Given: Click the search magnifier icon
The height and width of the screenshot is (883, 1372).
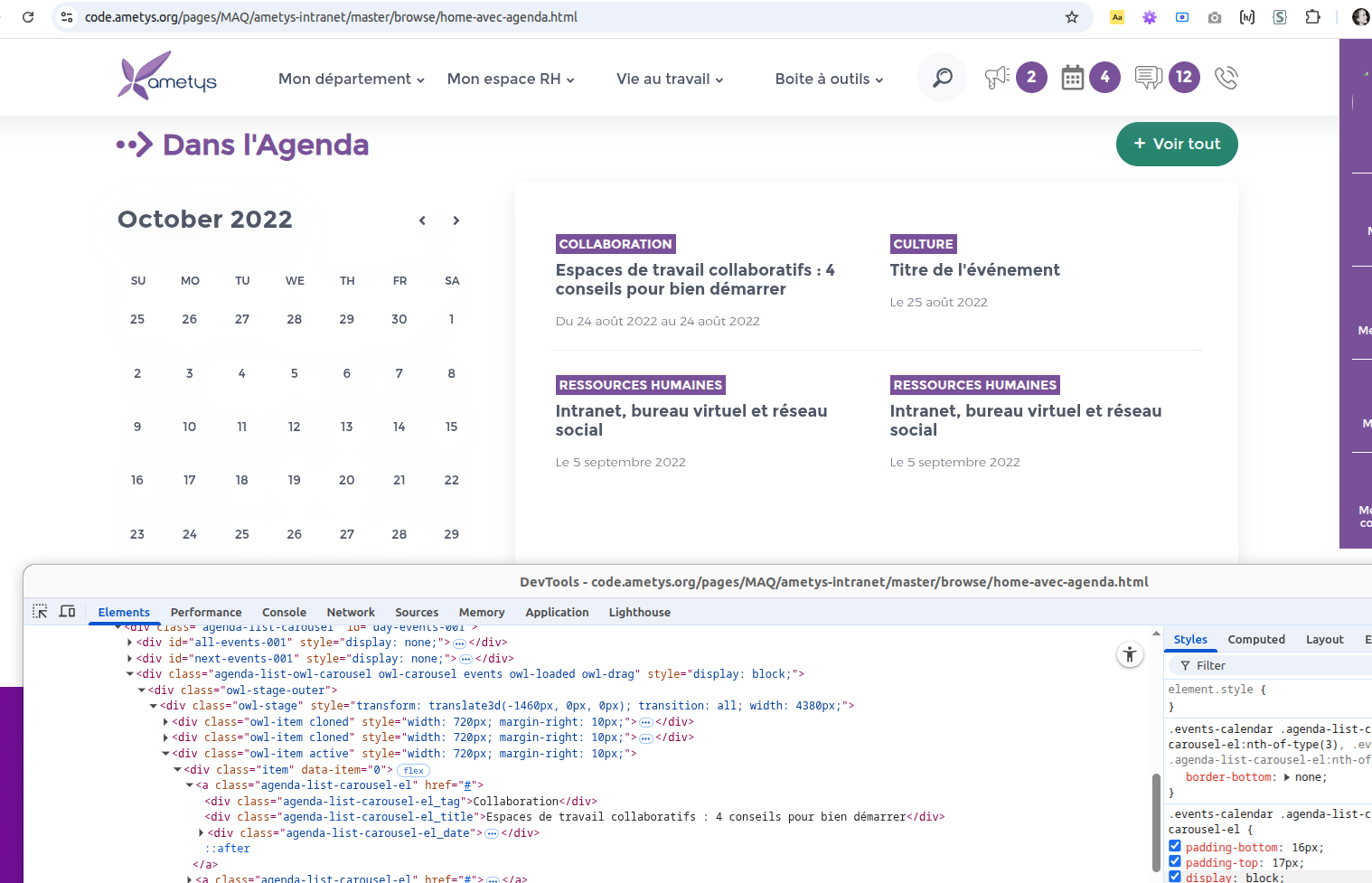Looking at the screenshot, I should click(942, 78).
